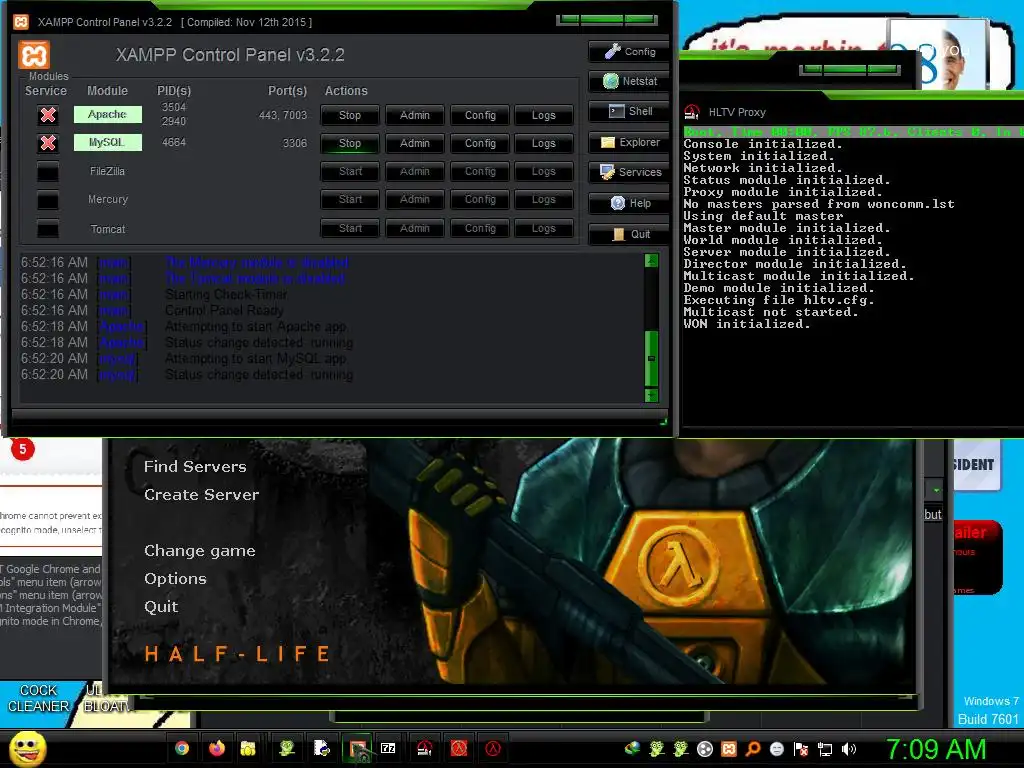This screenshot has height=768, width=1024.
Task: Start the Tomcat module
Action: click(x=349, y=228)
